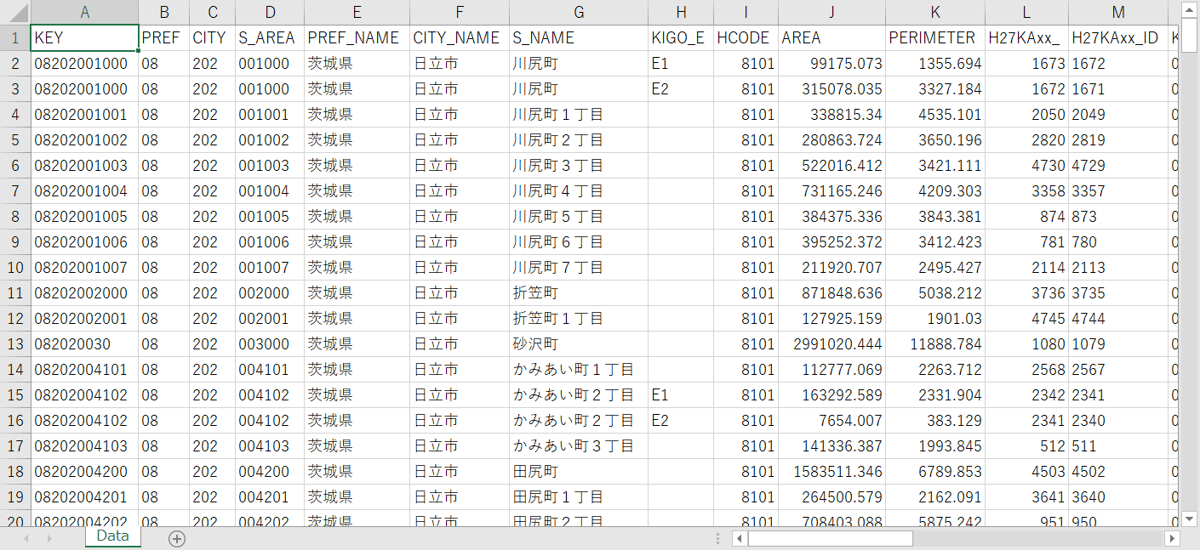Select the H27KAxx_ID header cell

(x=1118, y=38)
